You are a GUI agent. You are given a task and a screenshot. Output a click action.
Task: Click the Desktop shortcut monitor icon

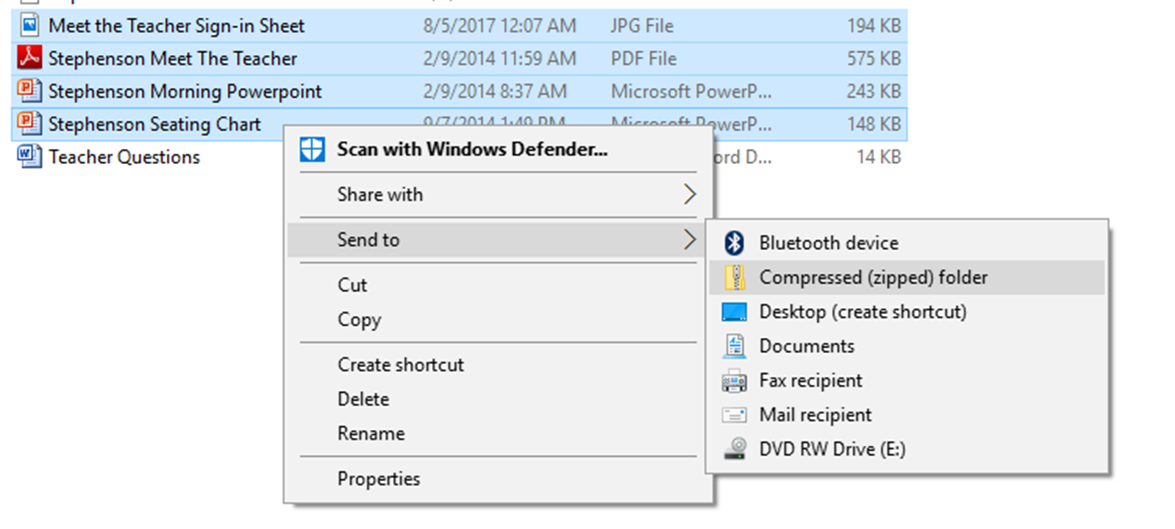(734, 312)
